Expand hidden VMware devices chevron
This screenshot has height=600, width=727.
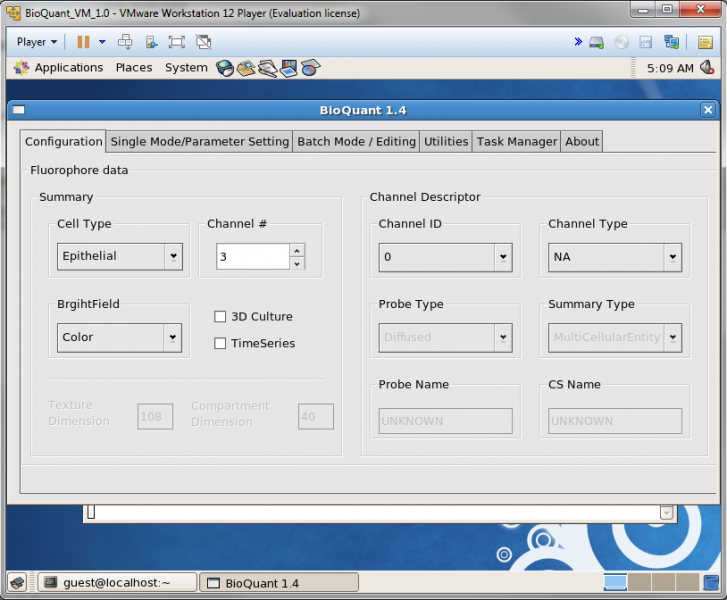(578, 42)
